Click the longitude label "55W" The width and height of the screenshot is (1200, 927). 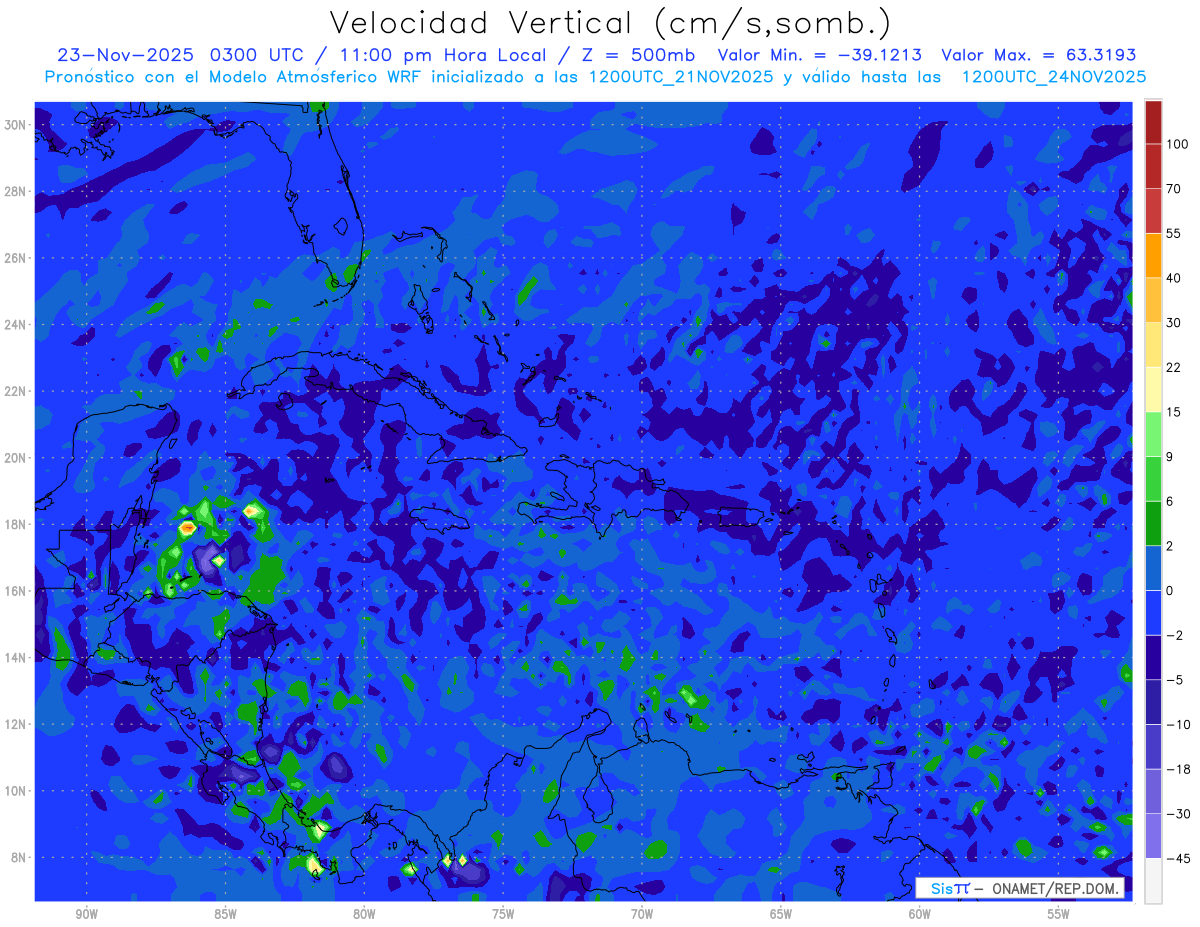click(1059, 915)
